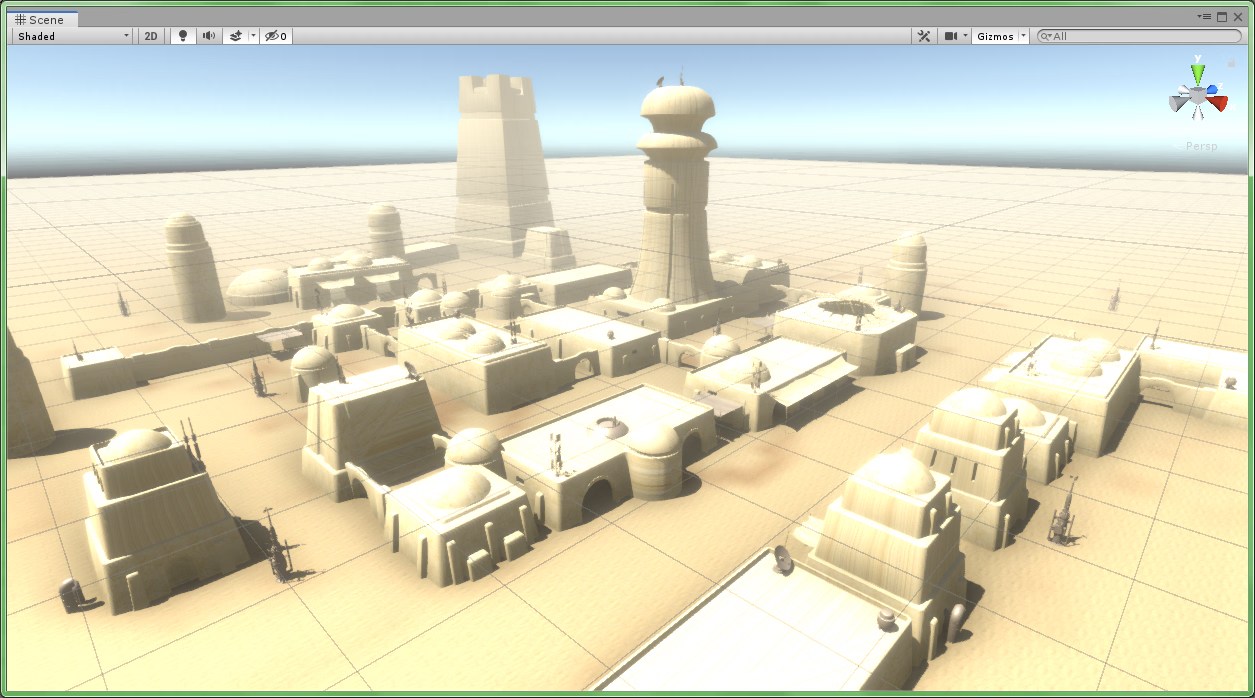Click the green Y axis cone on gizmo
The image size is (1255, 698).
1198,73
